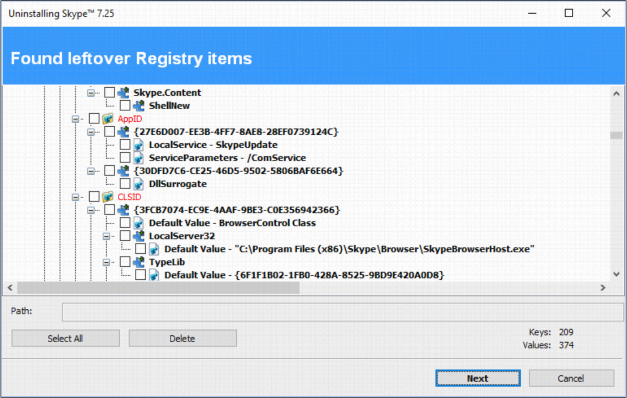Check the BrowserControl Class default value checkbox
Image resolution: width=627 pixels, height=398 pixels.
tap(125, 222)
